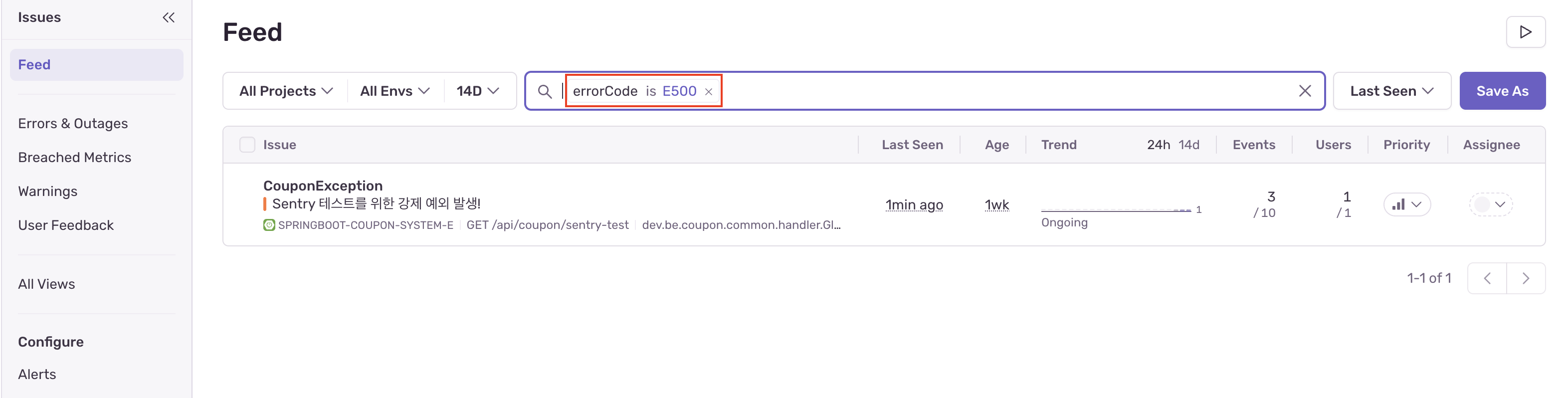This screenshot has width=1568, height=398.
Task: Collapse the Issues sidebar with double chevron
Action: (x=169, y=17)
